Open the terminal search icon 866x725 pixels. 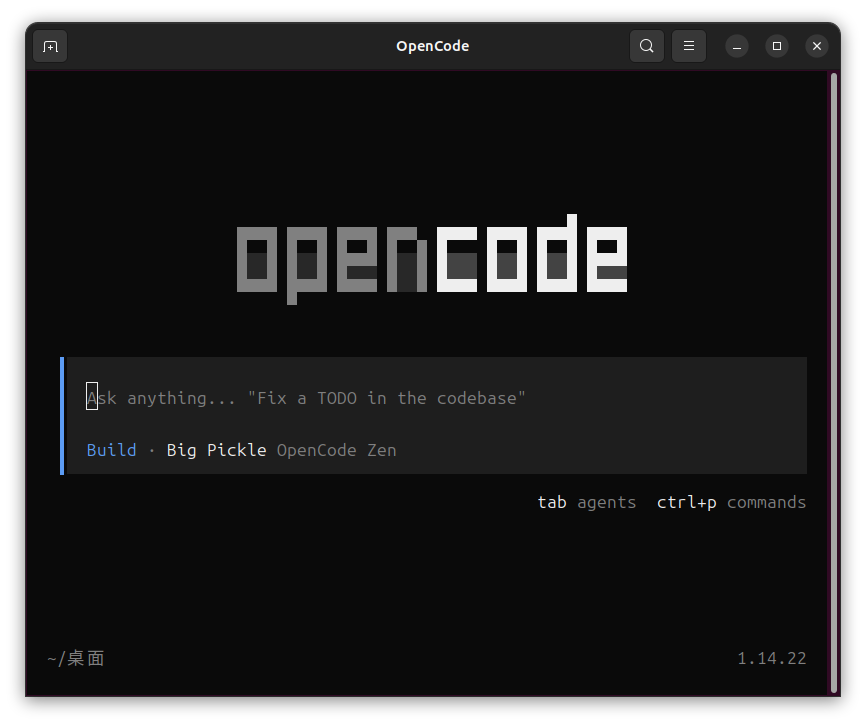647,46
